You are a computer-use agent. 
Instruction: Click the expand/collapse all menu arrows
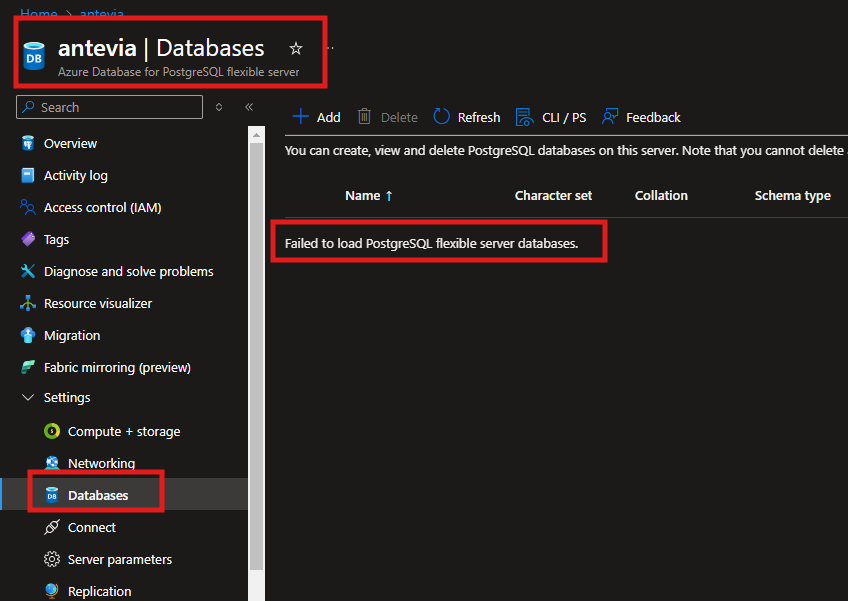(x=219, y=107)
